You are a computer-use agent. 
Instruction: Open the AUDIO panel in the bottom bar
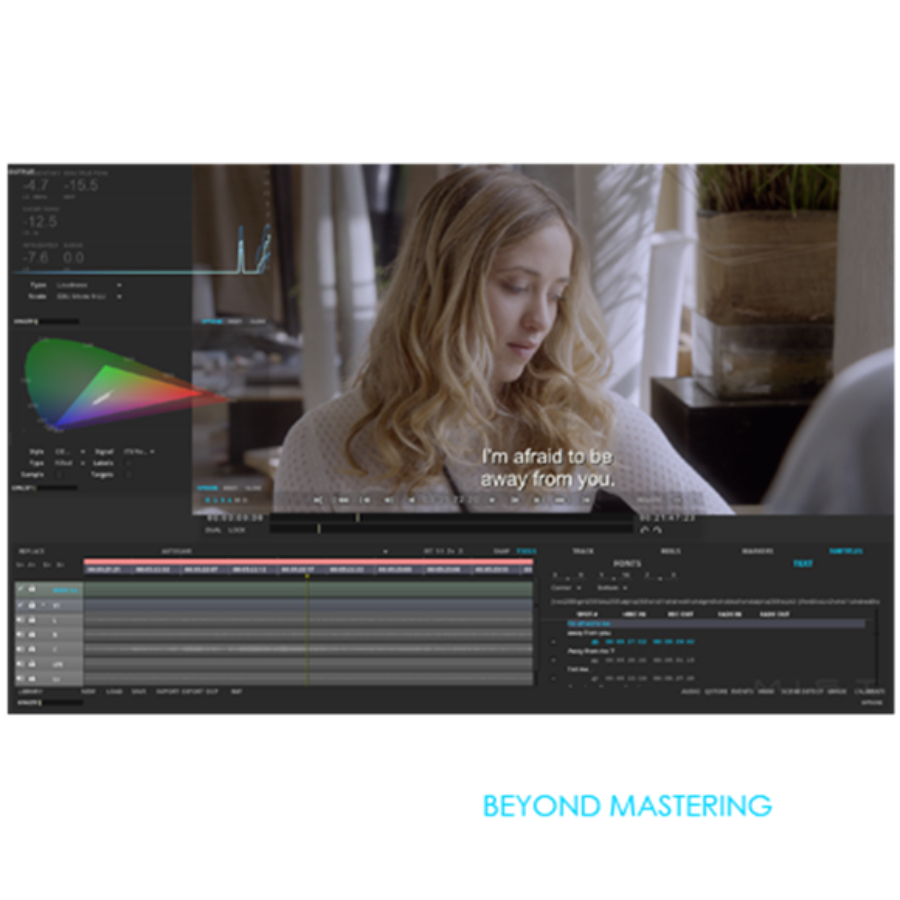pos(690,692)
